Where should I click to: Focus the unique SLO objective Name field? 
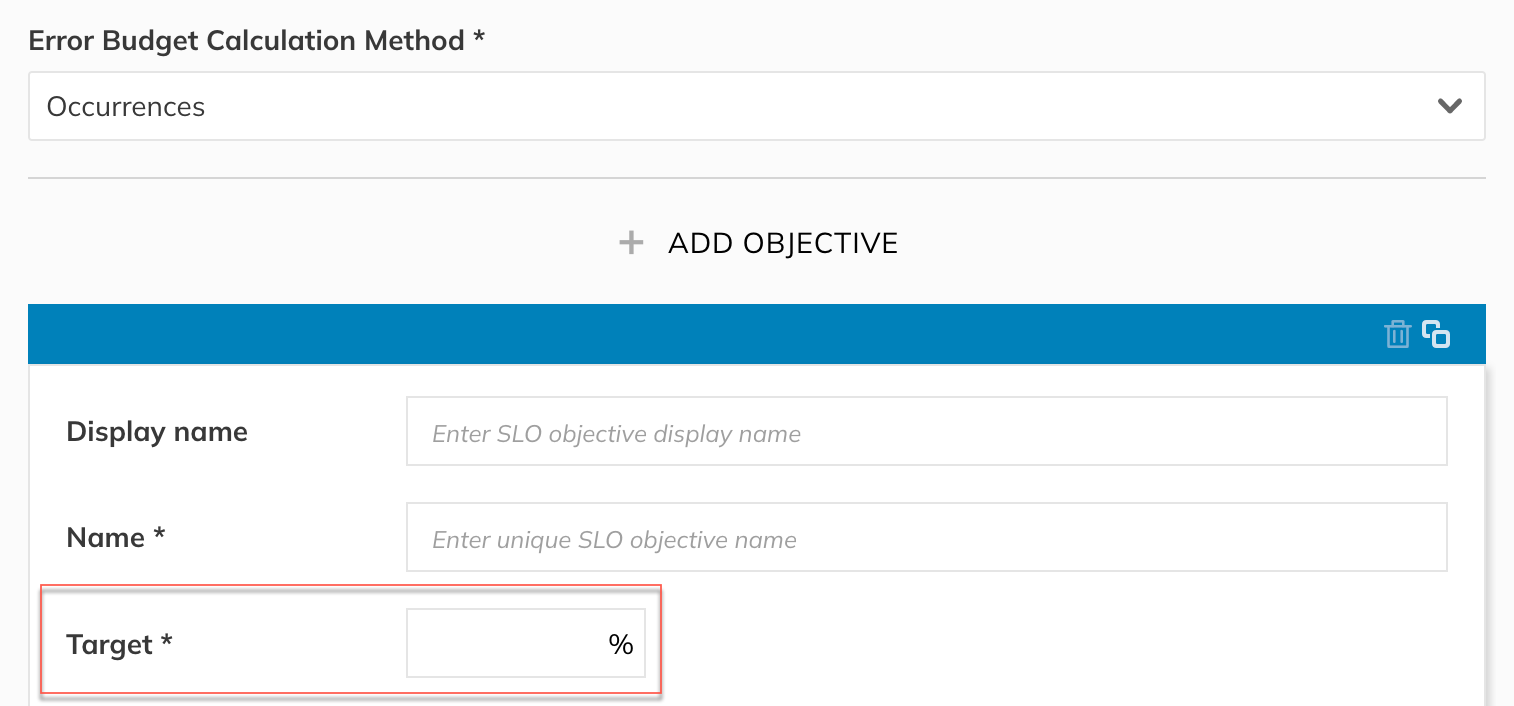(927, 537)
